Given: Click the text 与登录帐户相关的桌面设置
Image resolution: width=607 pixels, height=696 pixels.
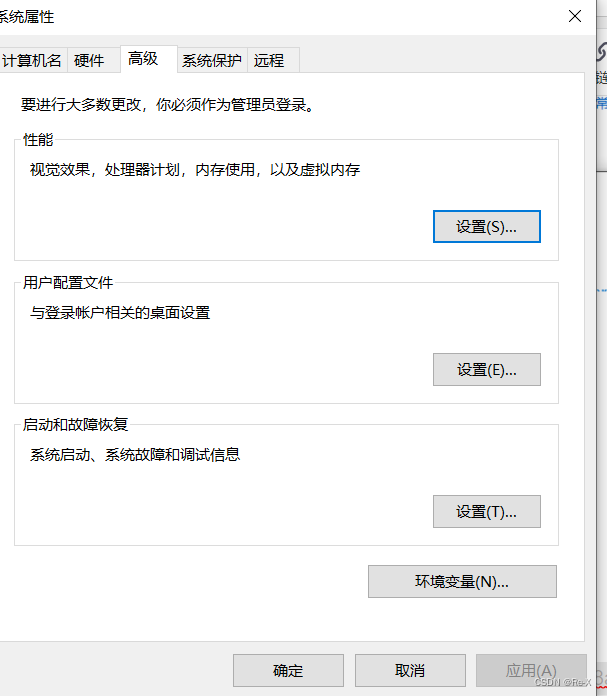Looking at the screenshot, I should click(x=120, y=312).
